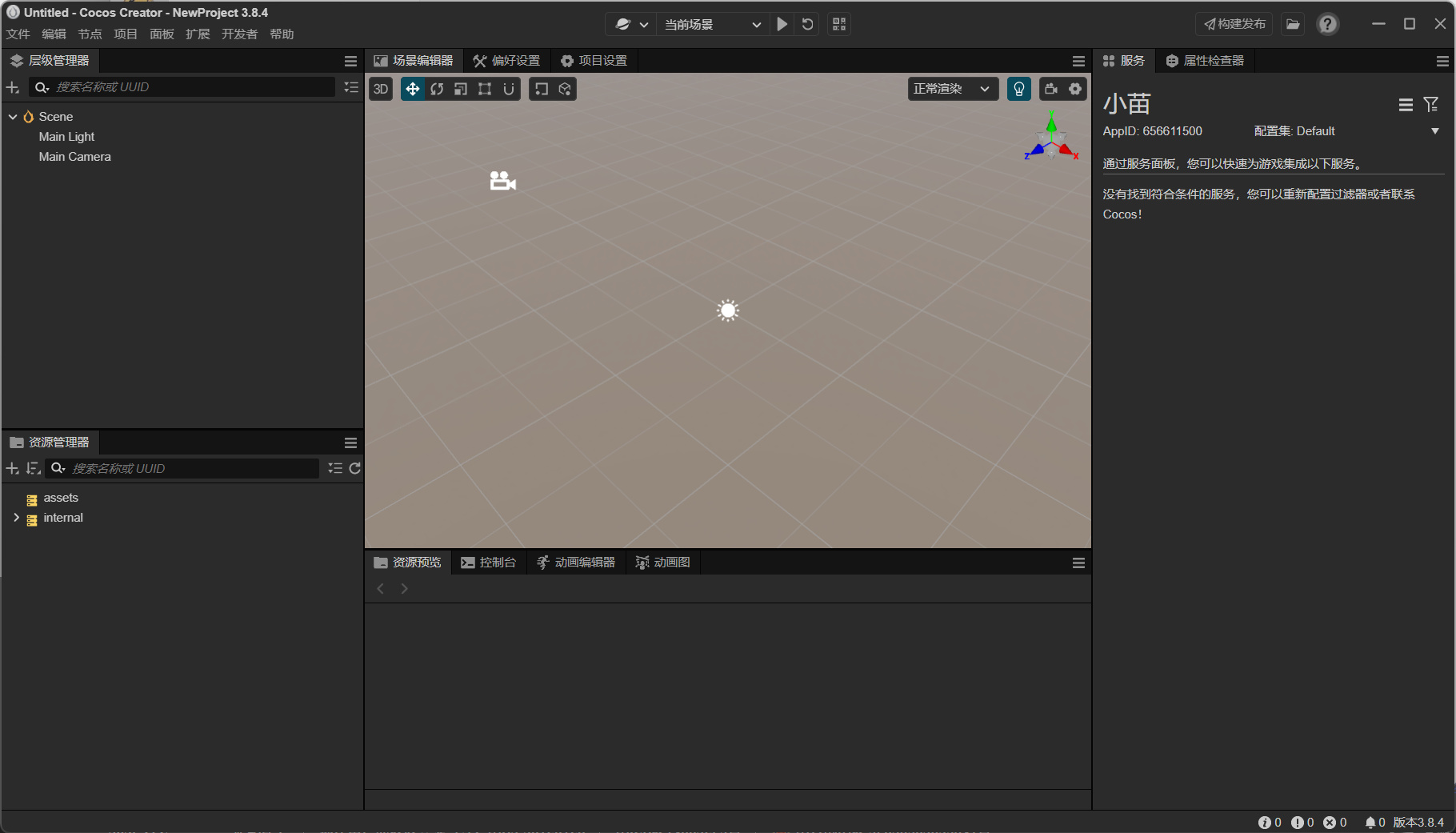Screen dimensions: 1456x833
Task: Click the camera gizmo in the scene
Action: (x=502, y=181)
